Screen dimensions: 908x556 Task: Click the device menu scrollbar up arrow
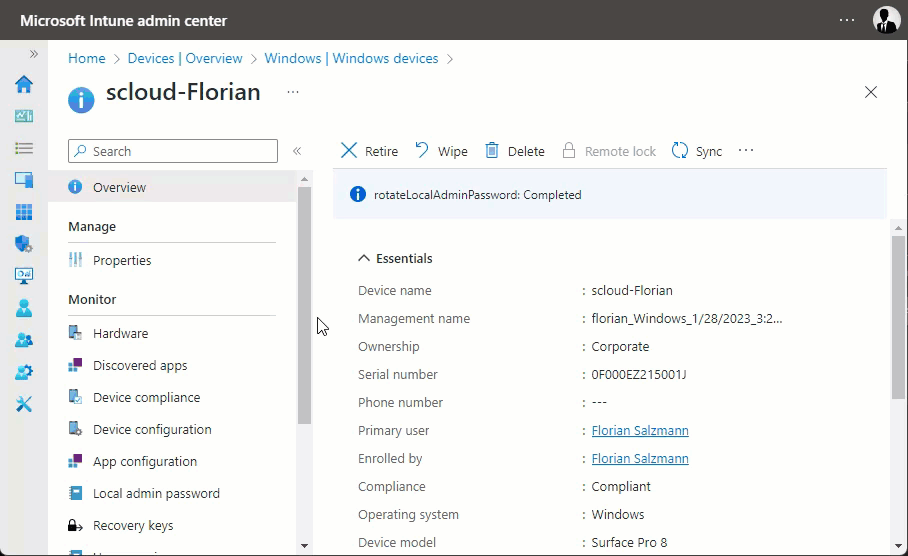[x=305, y=180]
